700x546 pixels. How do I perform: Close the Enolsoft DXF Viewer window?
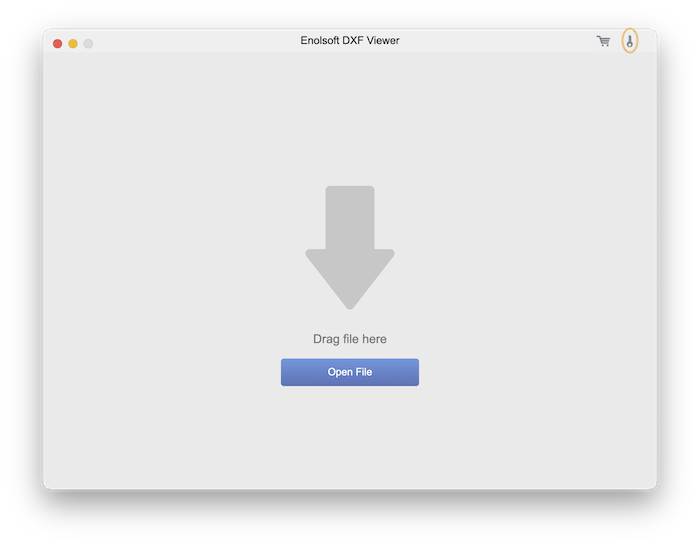tap(58, 43)
